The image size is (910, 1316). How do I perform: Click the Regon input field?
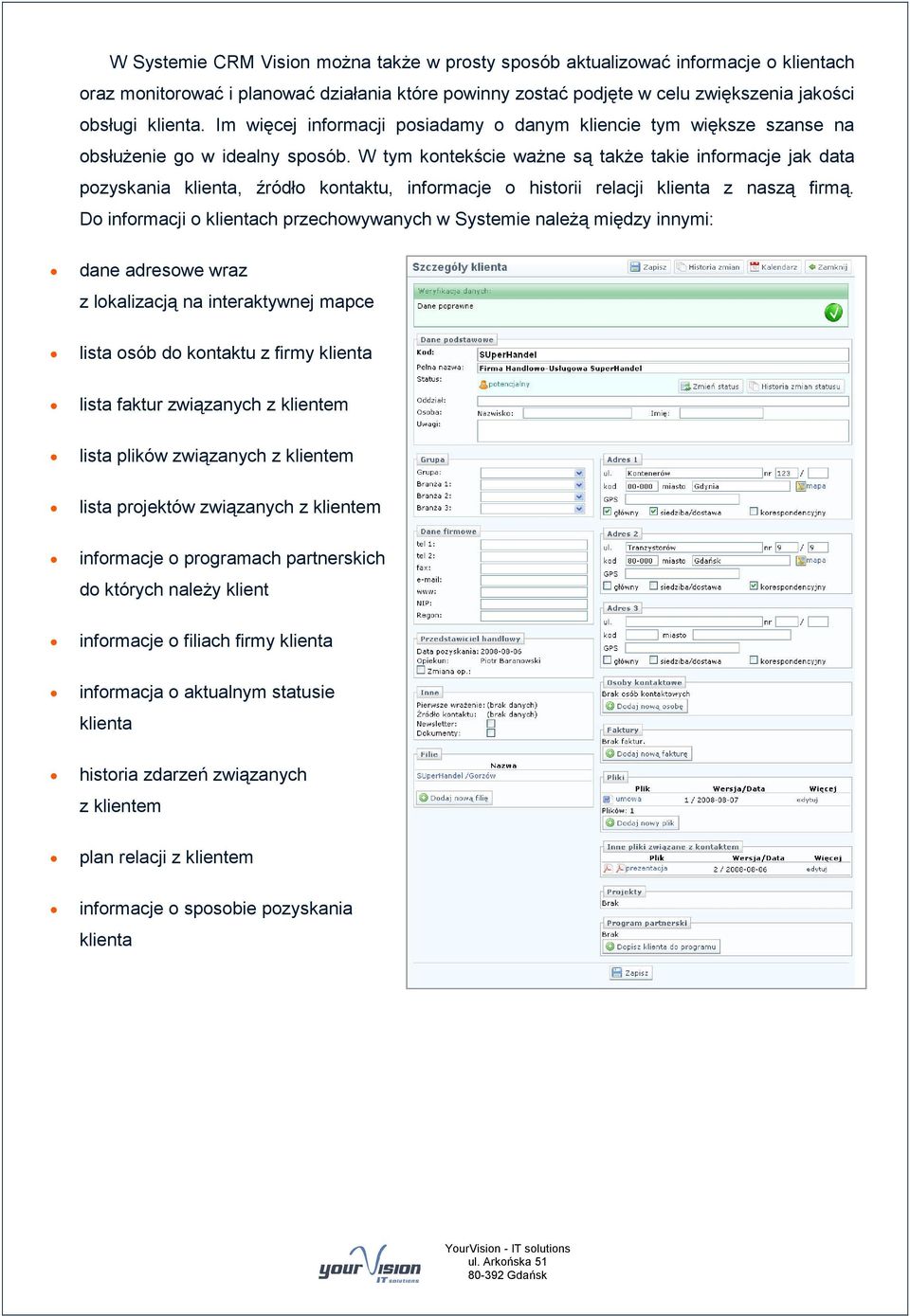tap(535, 615)
